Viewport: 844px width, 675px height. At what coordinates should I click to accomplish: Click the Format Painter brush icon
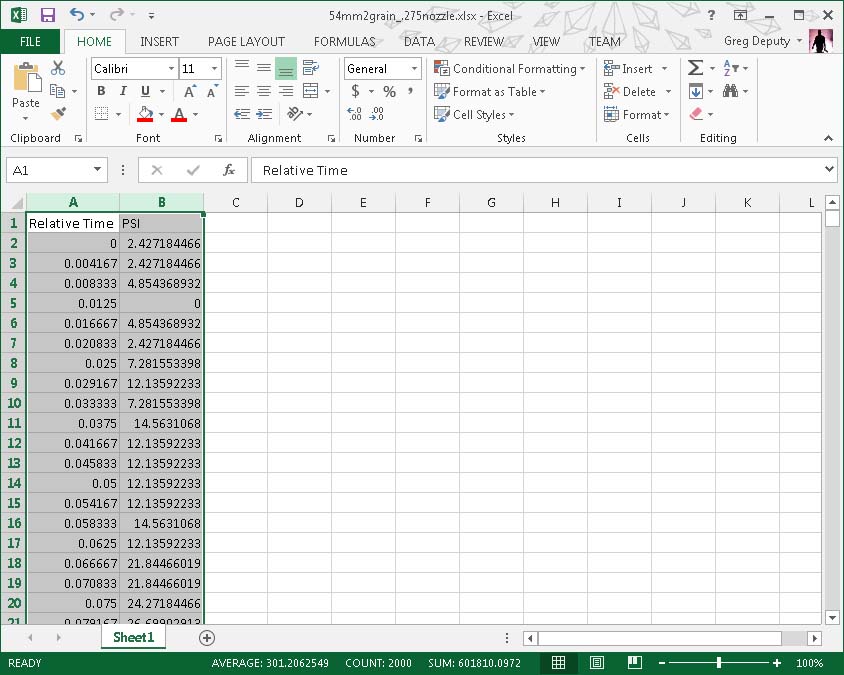pos(58,114)
